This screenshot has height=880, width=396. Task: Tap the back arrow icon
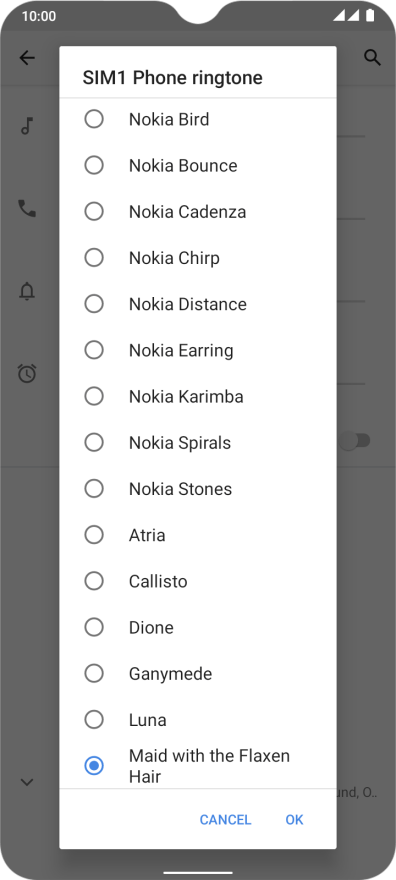[27, 58]
